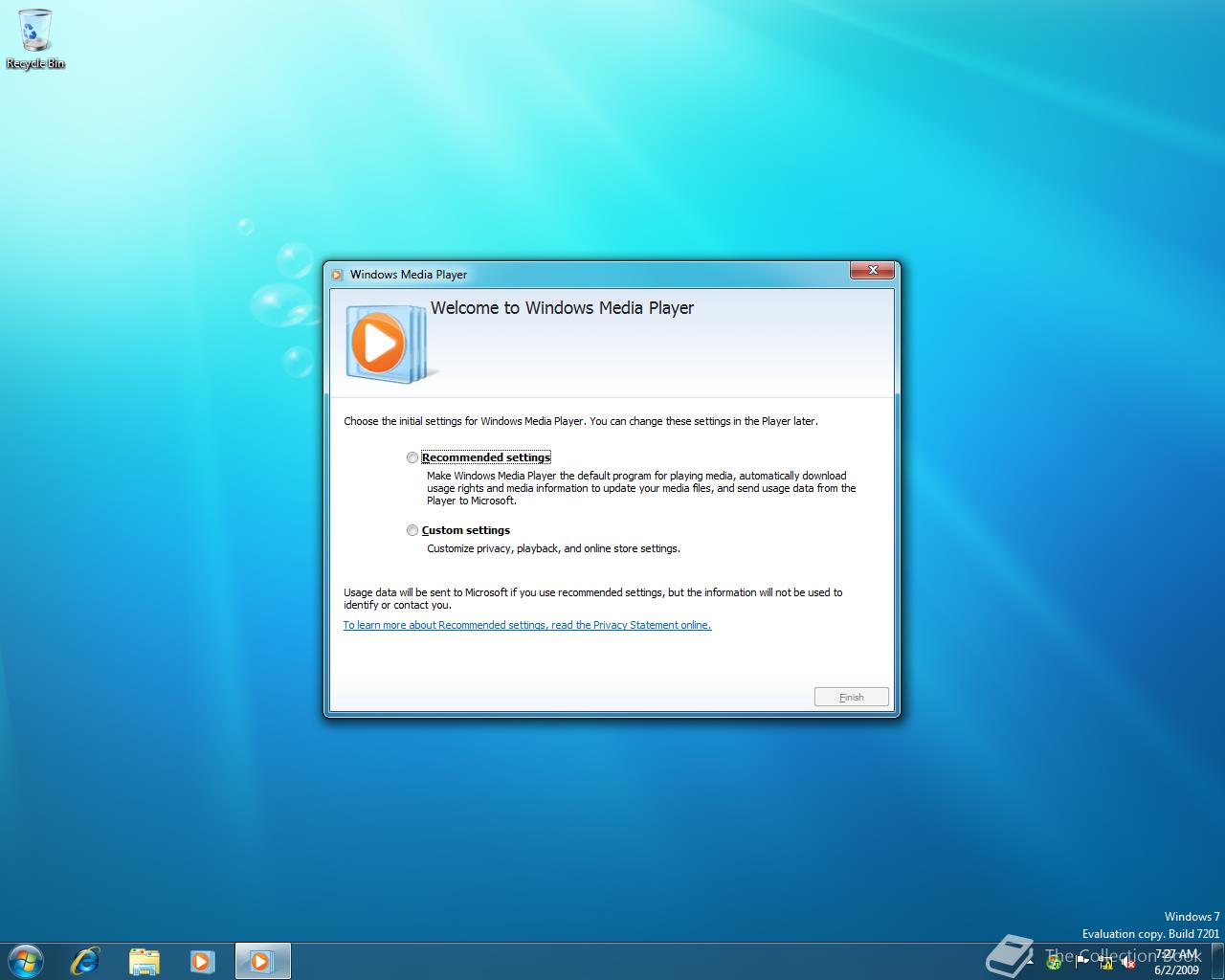Click the network warning tray icon

pyautogui.click(x=1105, y=963)
